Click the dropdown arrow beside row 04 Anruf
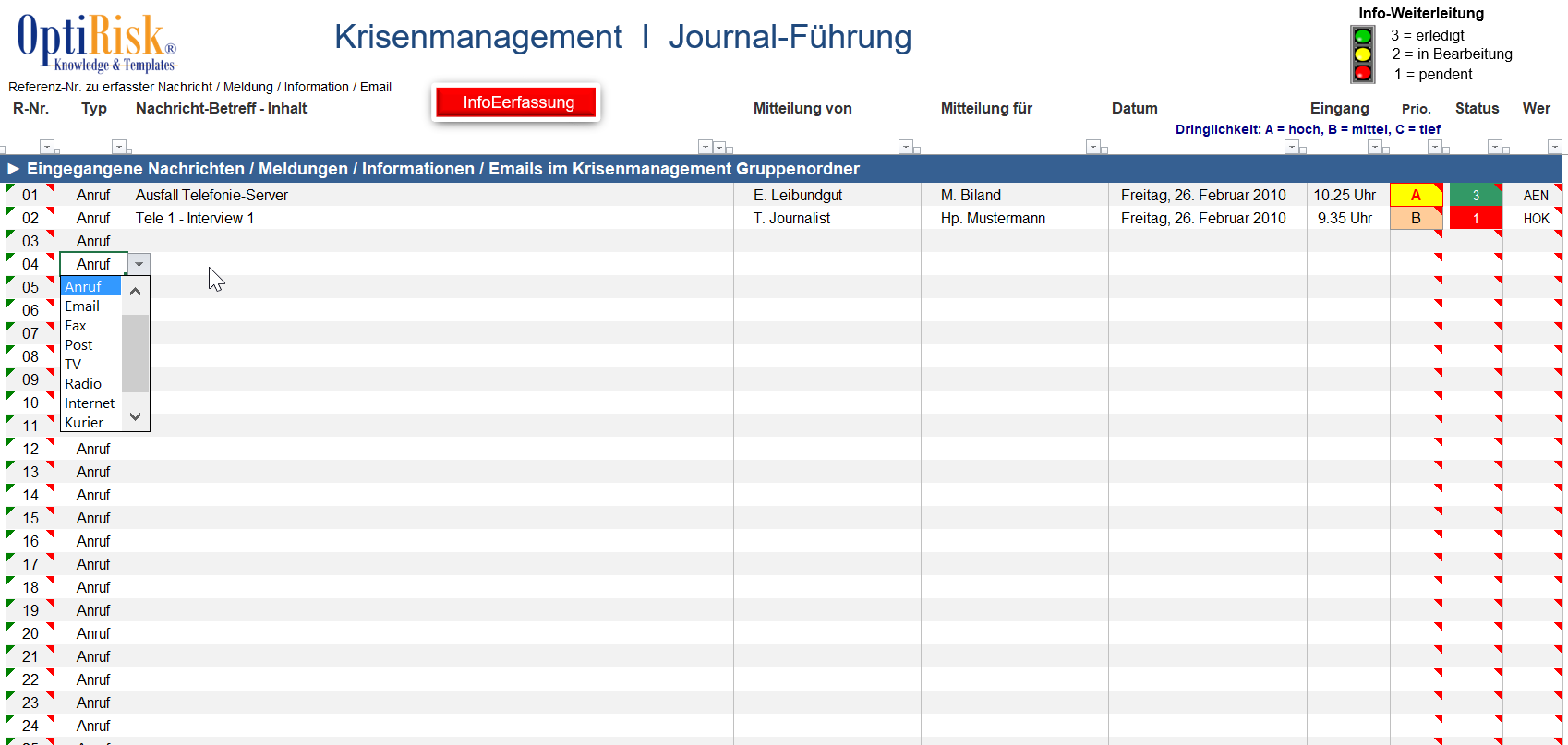This screenshot has height=745, width=1568. [x=139, y=264]
